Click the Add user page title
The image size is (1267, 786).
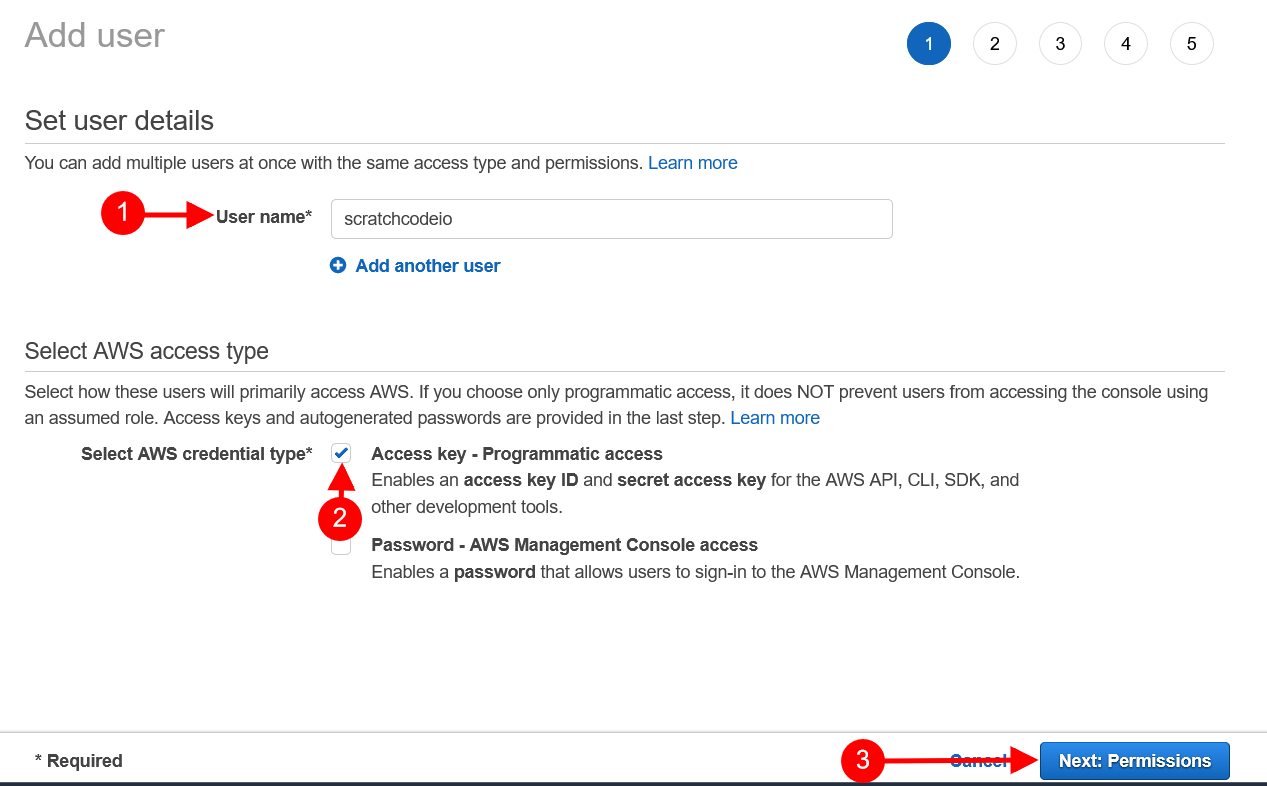pos(94,35)
